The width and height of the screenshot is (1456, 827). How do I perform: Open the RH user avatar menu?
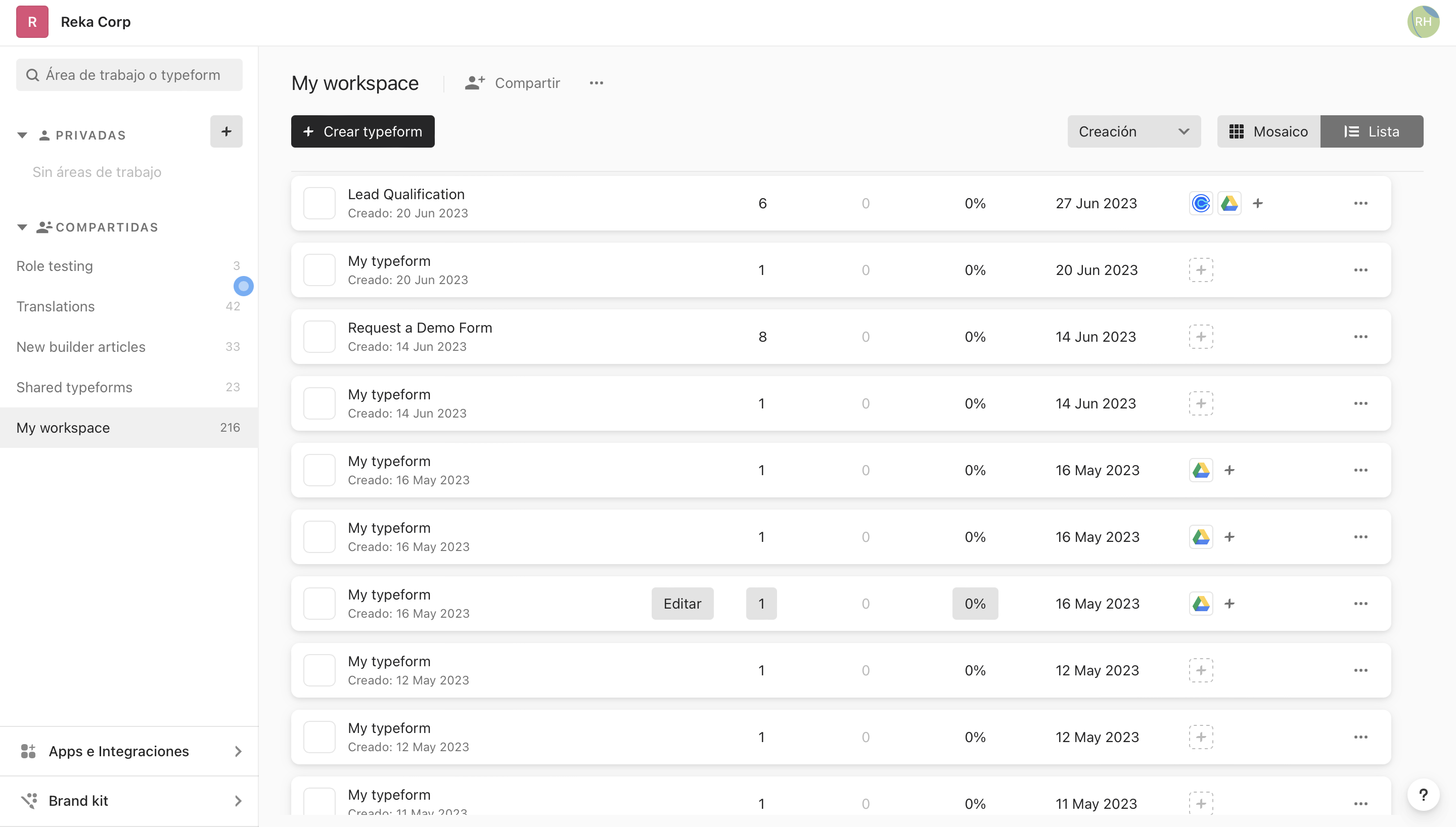1423,22
